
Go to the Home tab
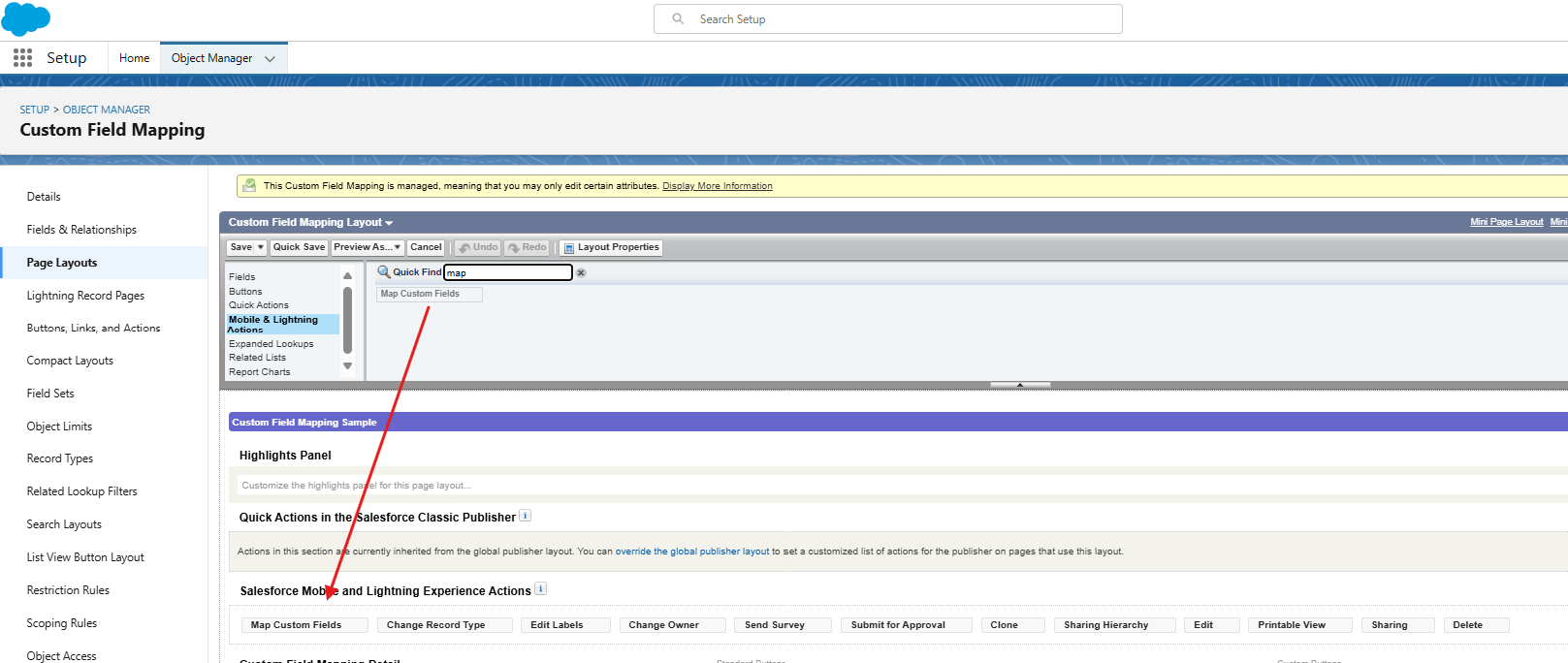[x=134, y=58]
